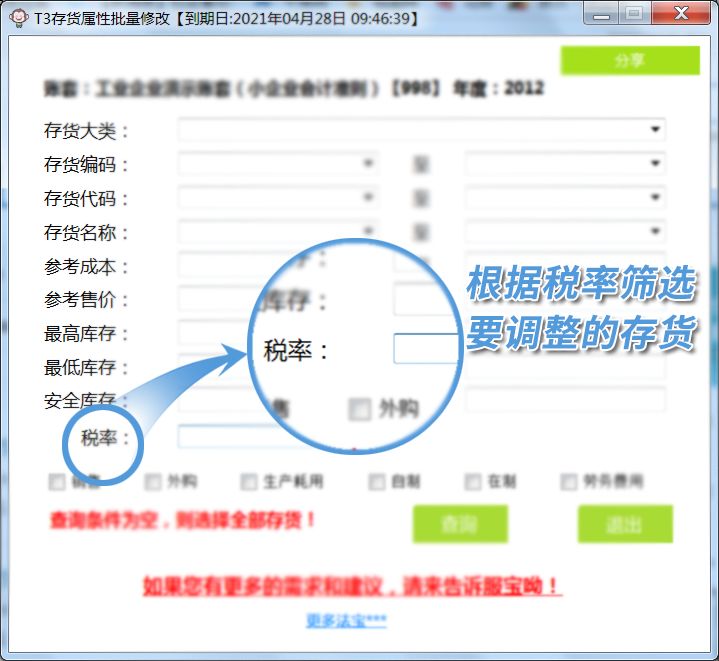Open the 存货编码 starting-value dropdown
This screenshot has width=719, height=661.
[x=368, y=164]
